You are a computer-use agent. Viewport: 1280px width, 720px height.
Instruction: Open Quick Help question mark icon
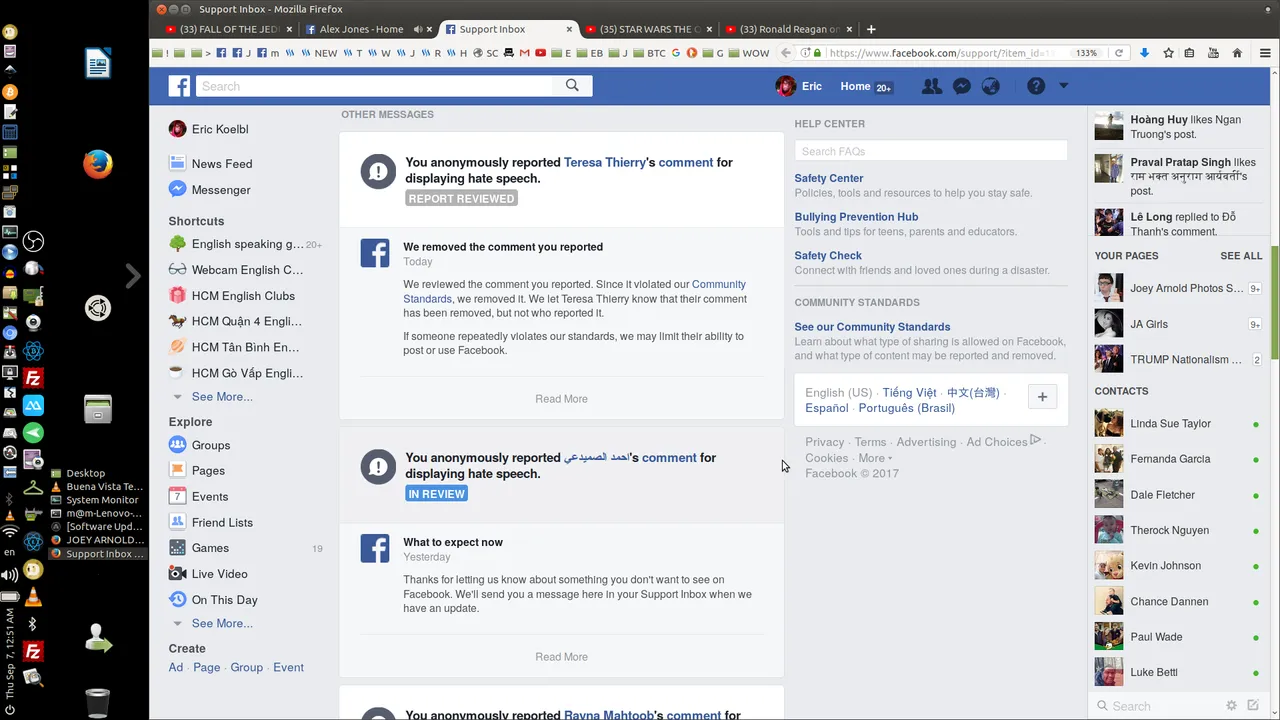click(1036, 86)
